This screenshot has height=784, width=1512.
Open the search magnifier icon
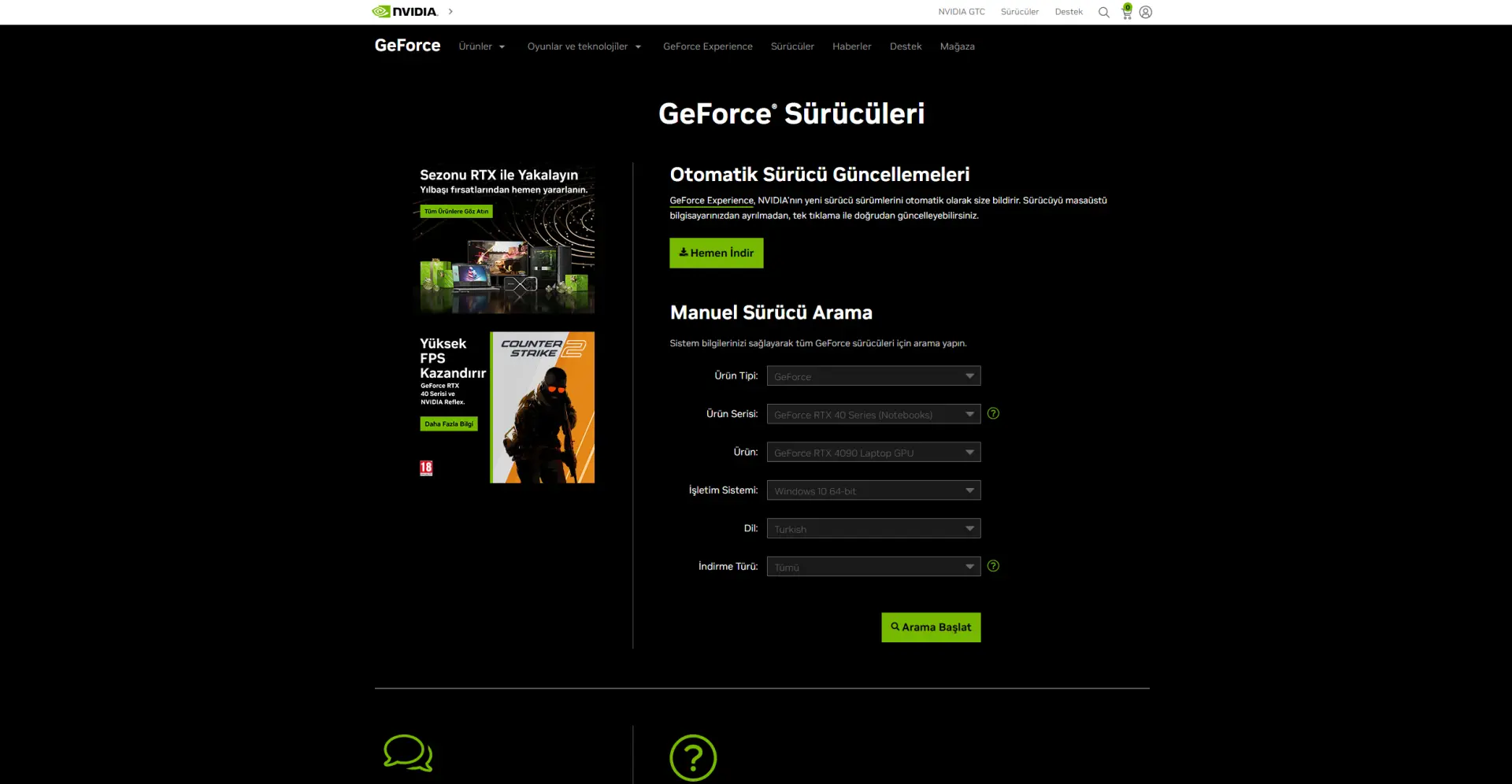(x=1104, y=13)
